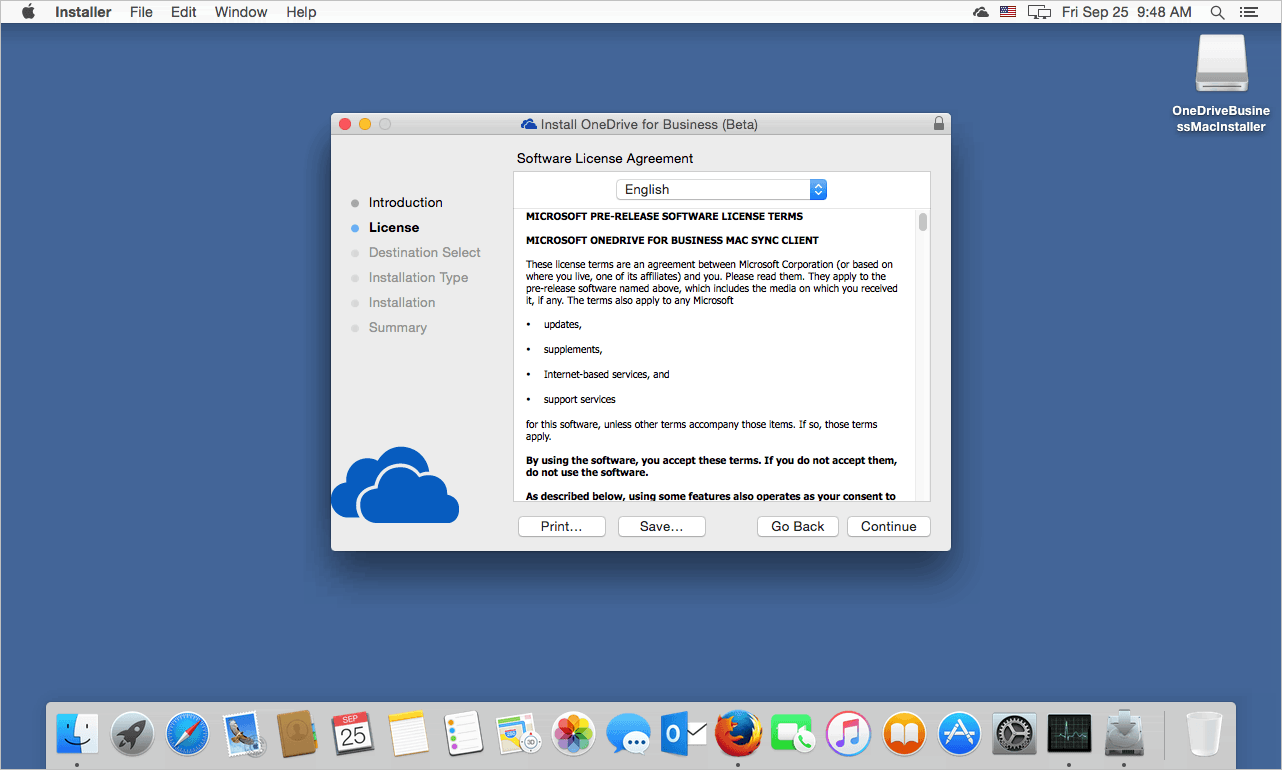Screen dimensions: 1282x770
Task: Click the lock icon in installer title bar
Action: 938,124
